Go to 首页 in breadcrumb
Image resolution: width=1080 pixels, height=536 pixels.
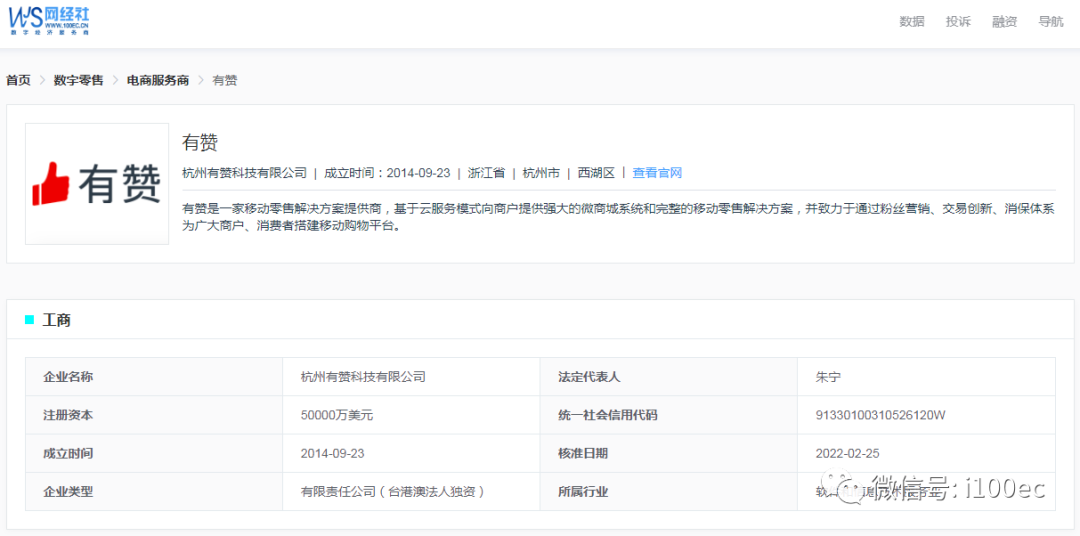click(19, 80)
